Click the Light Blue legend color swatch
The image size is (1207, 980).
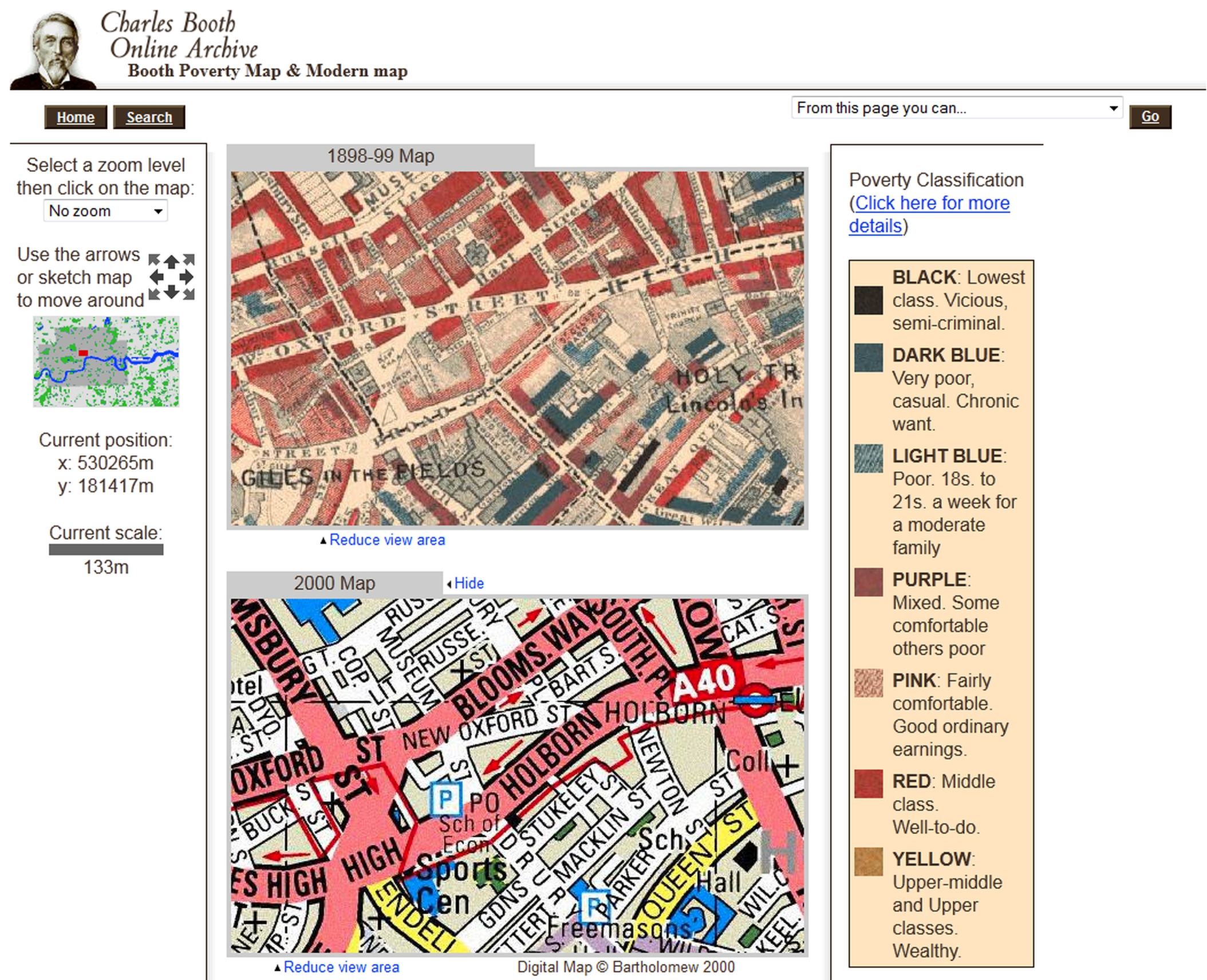point(869,459)
